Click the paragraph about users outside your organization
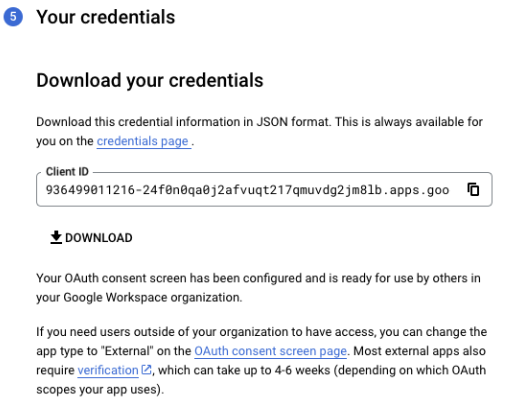Image resolution: width=511 pixels, height=409 pixels. click(x=262, y=361)
